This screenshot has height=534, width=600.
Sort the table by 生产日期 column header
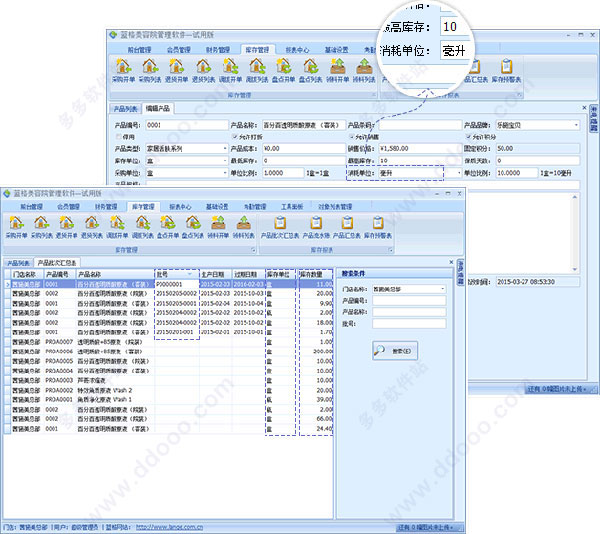216,274
